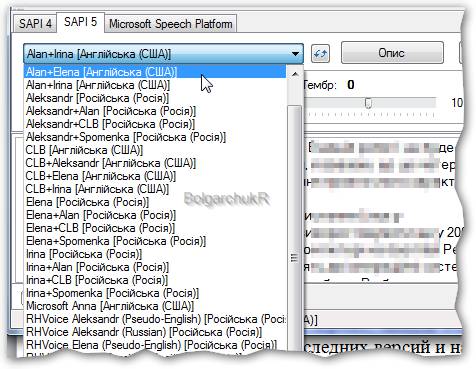Pick Microsoft Anna [Англійська (США)] voice
Screen dimensions: 476x369
click(155, 306)
